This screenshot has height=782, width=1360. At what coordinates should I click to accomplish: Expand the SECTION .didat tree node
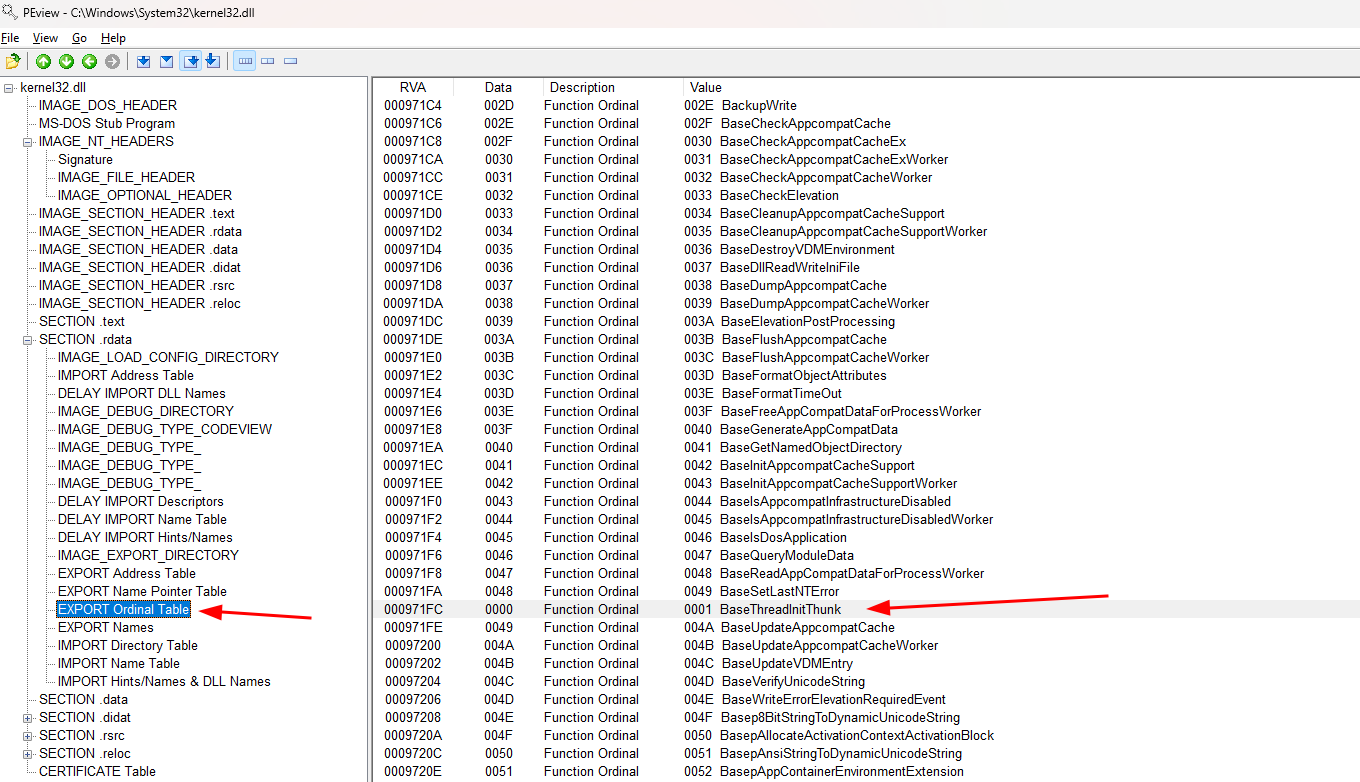pyautogui.click(x=29, y=718)
